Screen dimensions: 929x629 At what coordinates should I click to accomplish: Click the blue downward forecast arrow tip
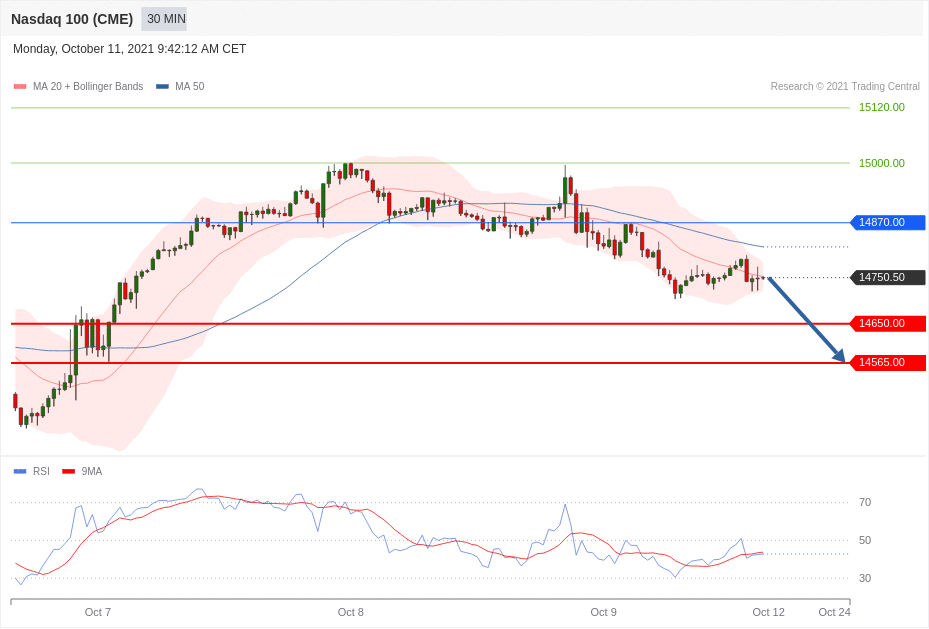pos(841,358)
